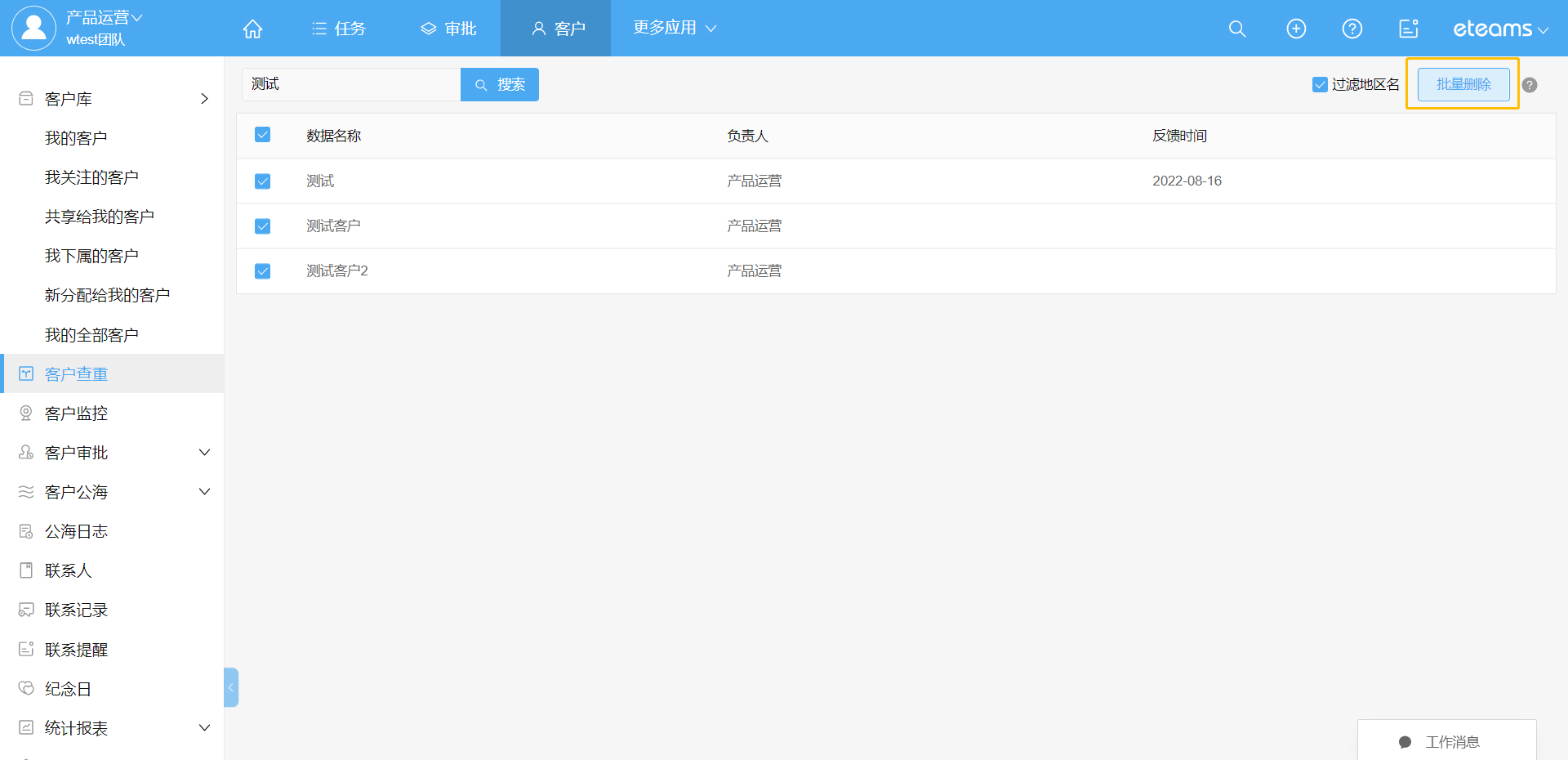Open the global search magnifier icon
1568x760 pixels.
pos(1237,29)
